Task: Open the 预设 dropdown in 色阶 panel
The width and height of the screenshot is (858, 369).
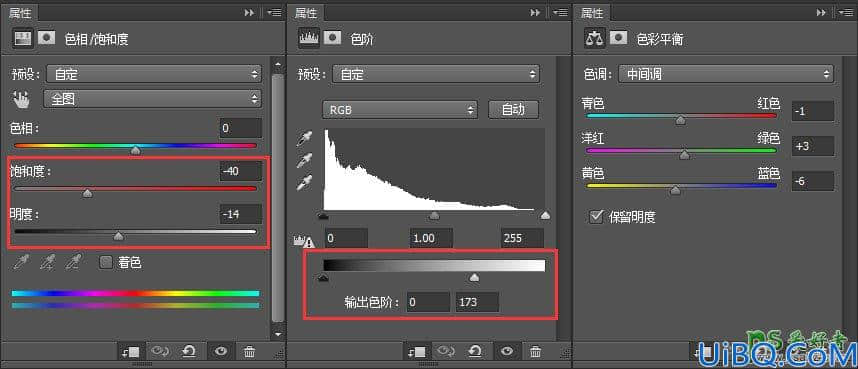Action: 436,74
